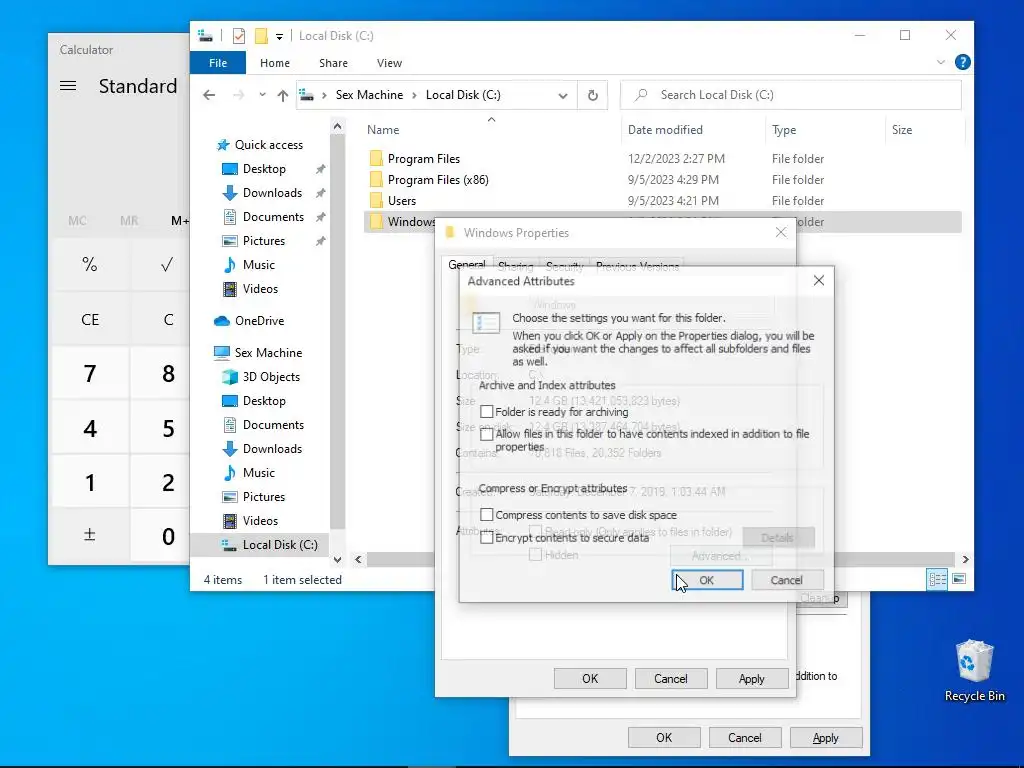This screenshot has width=1024, height=768.
Task: Click OK in Advanced Attributes dialog
Action: pos(707,580)
